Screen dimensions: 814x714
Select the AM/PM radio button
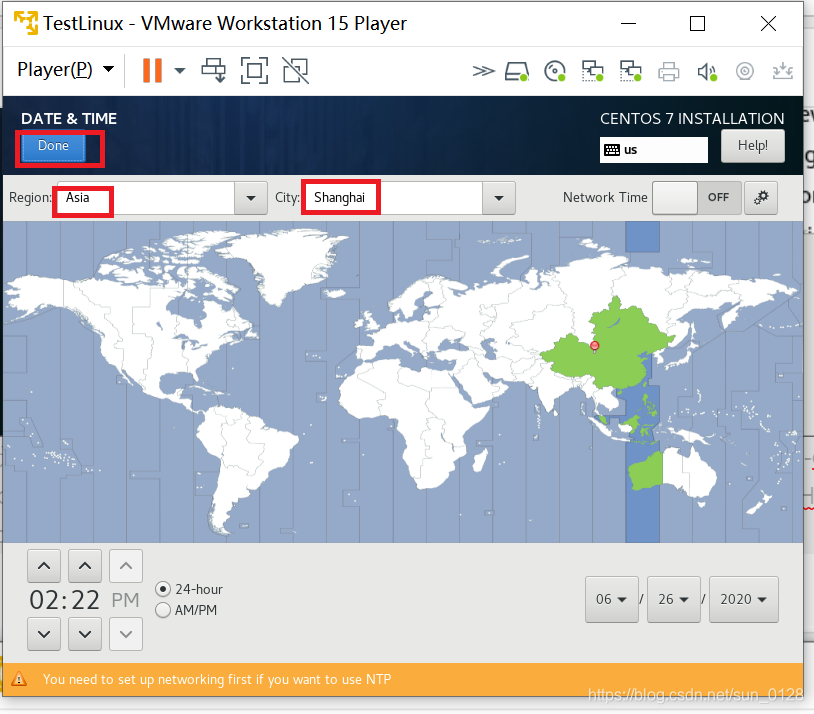[x=163, y=610]
